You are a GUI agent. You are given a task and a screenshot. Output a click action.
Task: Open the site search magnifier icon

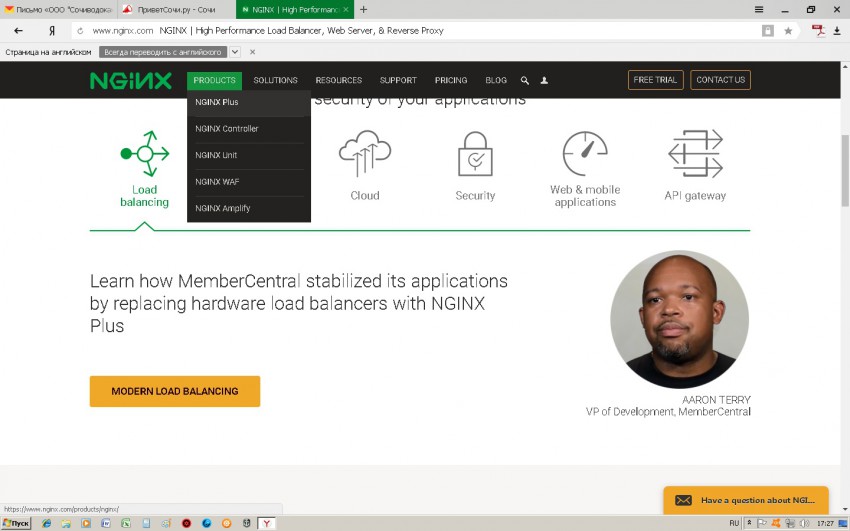[x=525, y=80]
